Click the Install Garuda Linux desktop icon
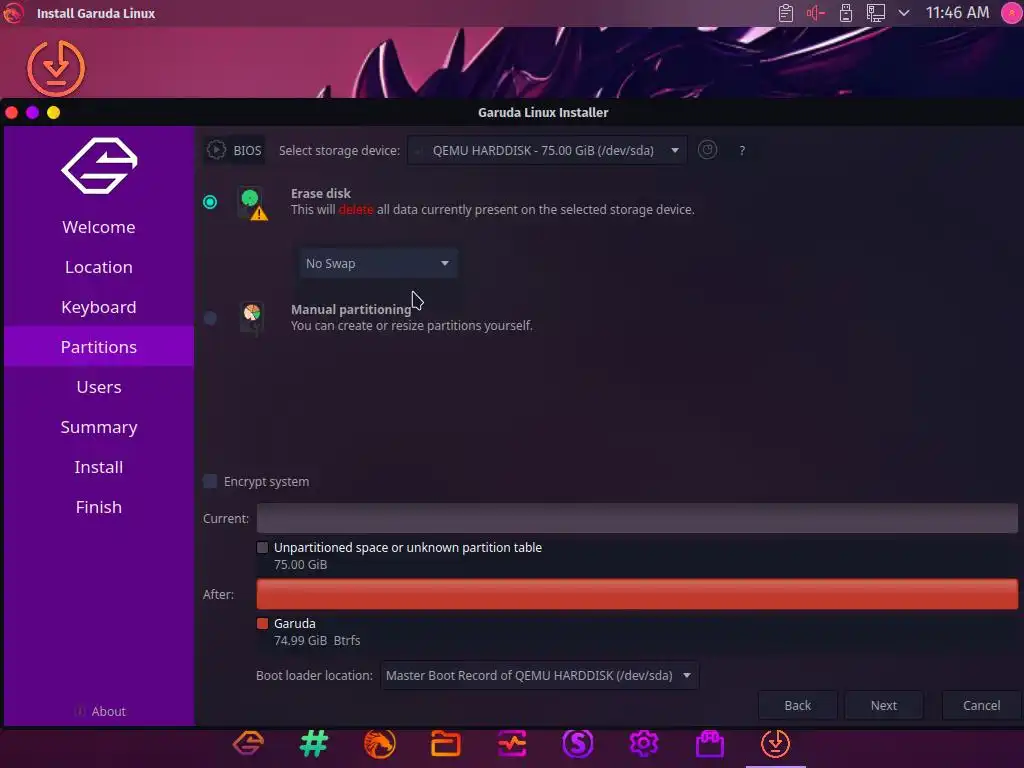1024x768 pixels. tap(56, 68)
